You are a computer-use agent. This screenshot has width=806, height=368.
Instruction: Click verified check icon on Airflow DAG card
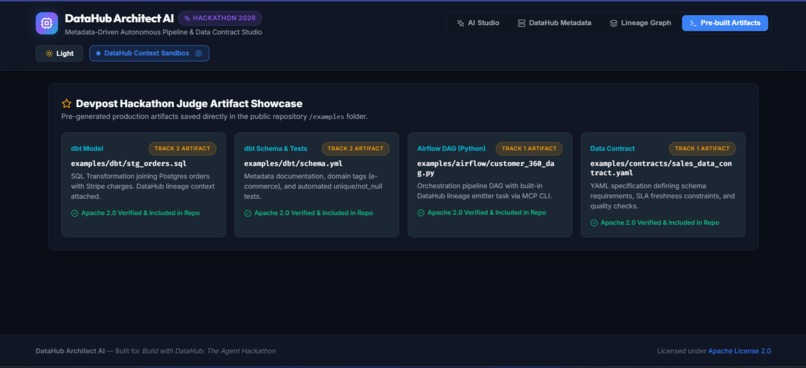[x=421, y=213]
